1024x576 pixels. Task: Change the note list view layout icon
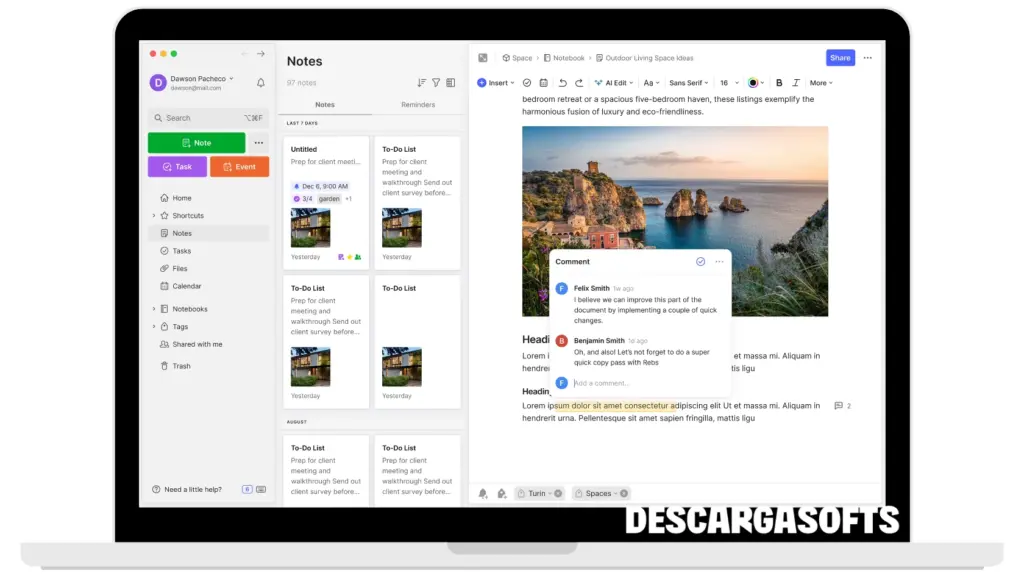[451, 83]
